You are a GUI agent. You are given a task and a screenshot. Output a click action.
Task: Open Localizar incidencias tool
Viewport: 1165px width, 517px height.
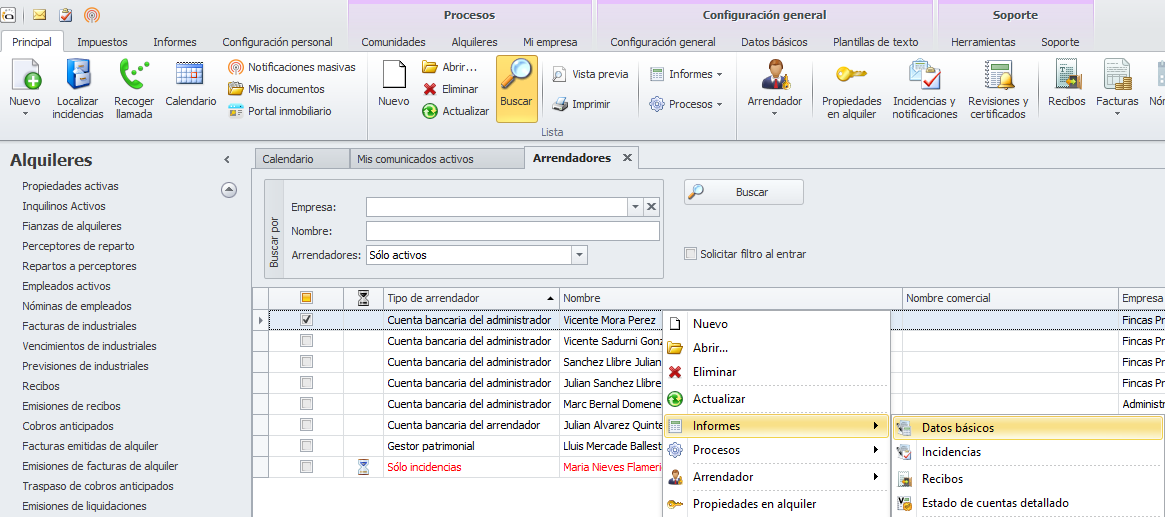click(78, 88)
